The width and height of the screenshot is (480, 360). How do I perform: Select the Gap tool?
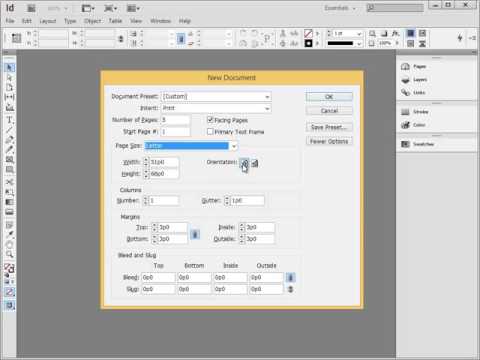[x=9, y=97]
